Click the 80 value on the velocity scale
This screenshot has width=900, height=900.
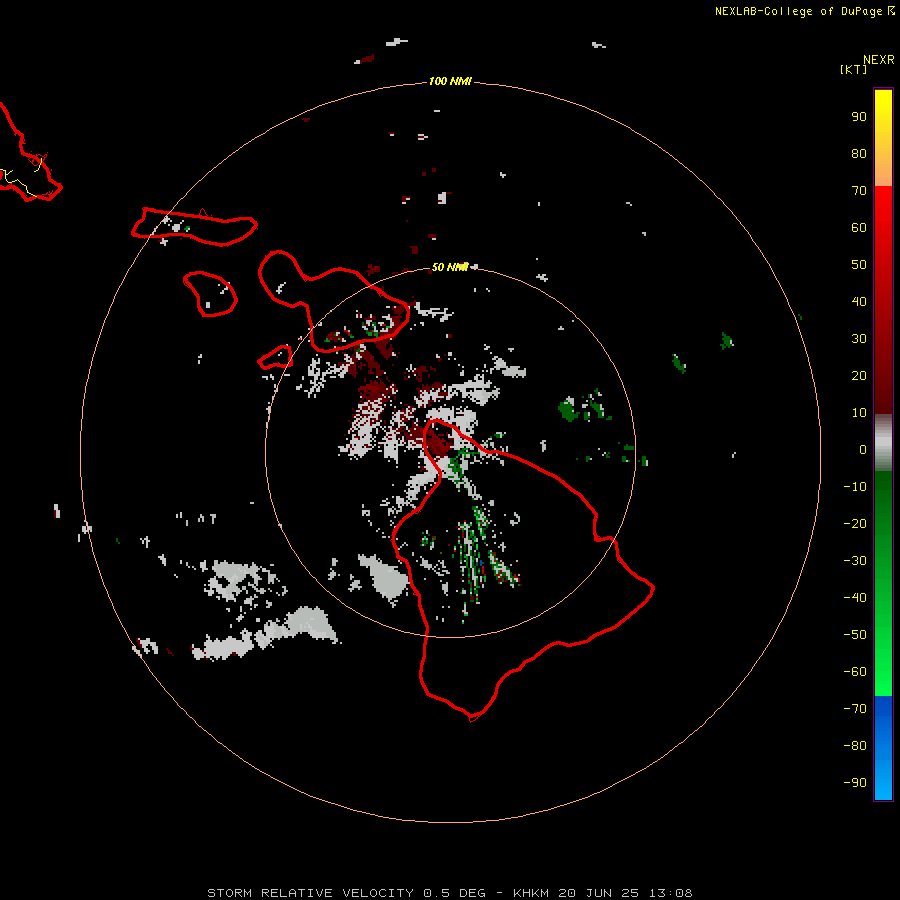[x=859, y=153]
